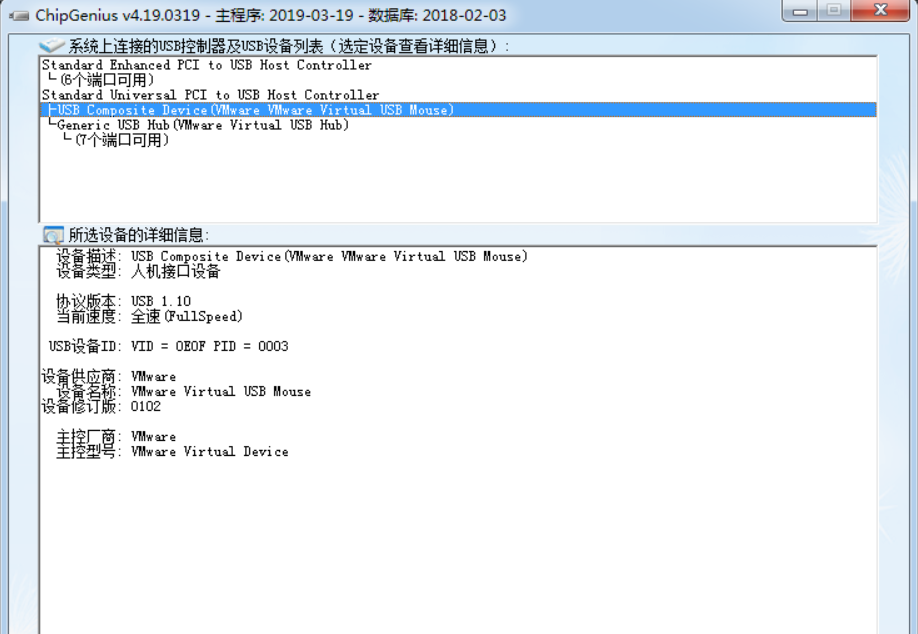Click the 主控厂商 VMware line
918x634 pixels.
tap(116, 437)
